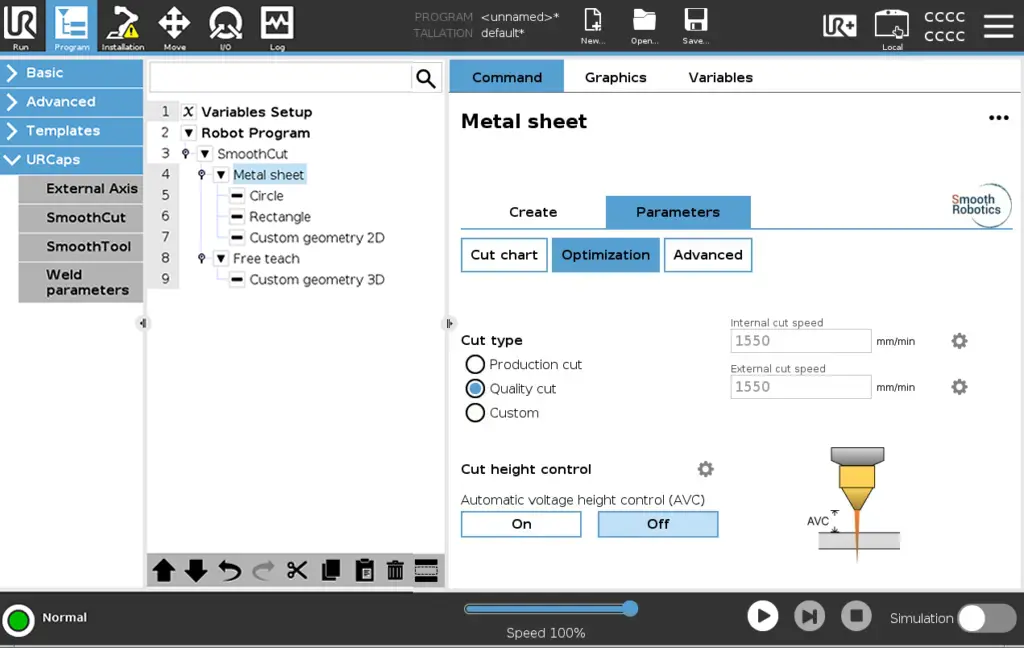Collapse the Free teach tree node
Image resolution: width=1024 pixels, height=648 pixels.
coord(221,258)
